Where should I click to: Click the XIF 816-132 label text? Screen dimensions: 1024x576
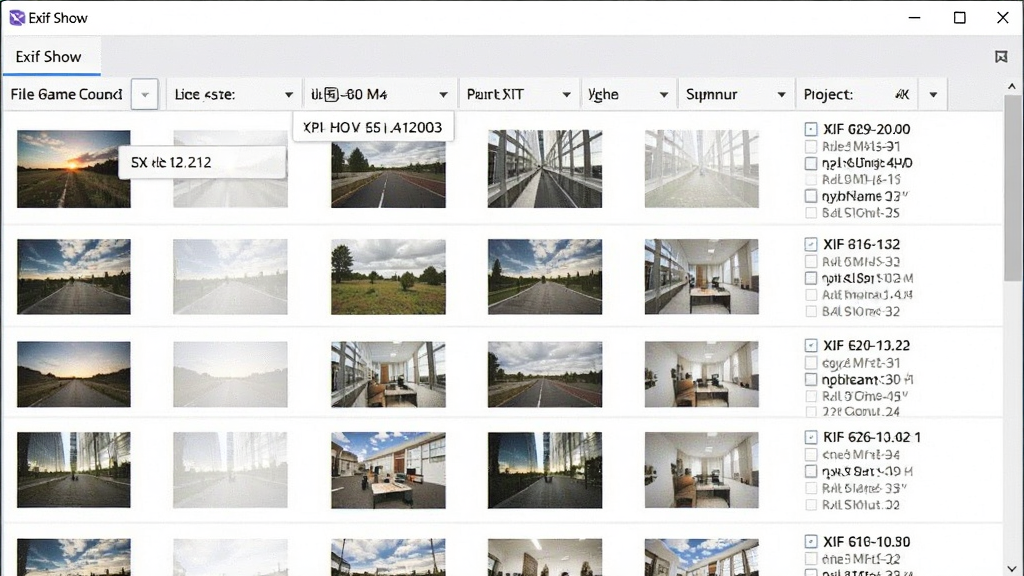point(861,244)
